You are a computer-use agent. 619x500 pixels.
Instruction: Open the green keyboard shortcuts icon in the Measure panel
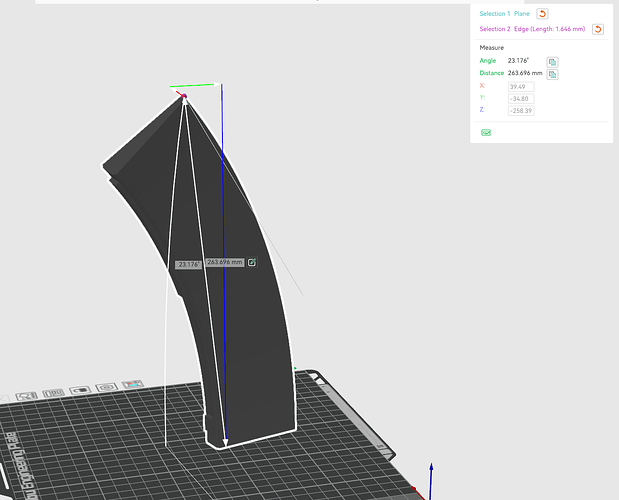[486, 133]
